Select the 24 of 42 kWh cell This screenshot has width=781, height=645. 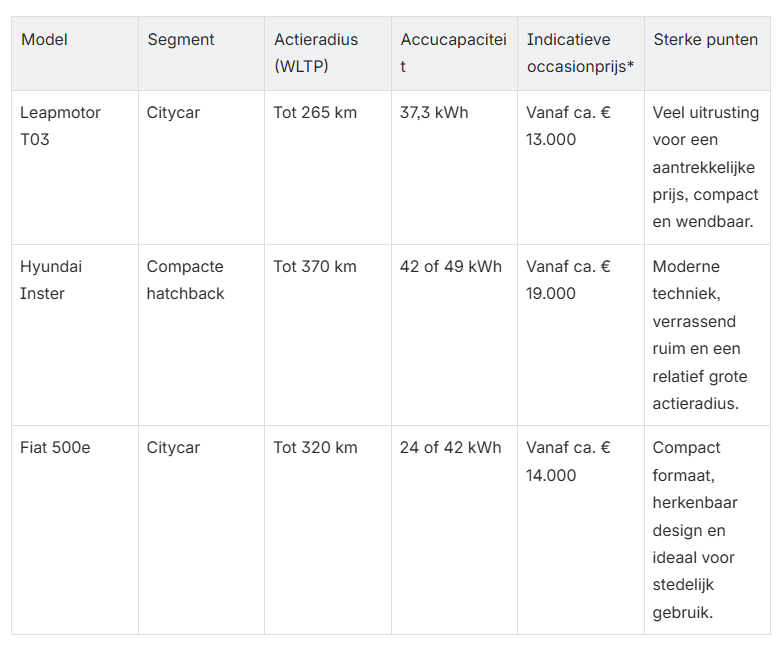click(454, 530)
